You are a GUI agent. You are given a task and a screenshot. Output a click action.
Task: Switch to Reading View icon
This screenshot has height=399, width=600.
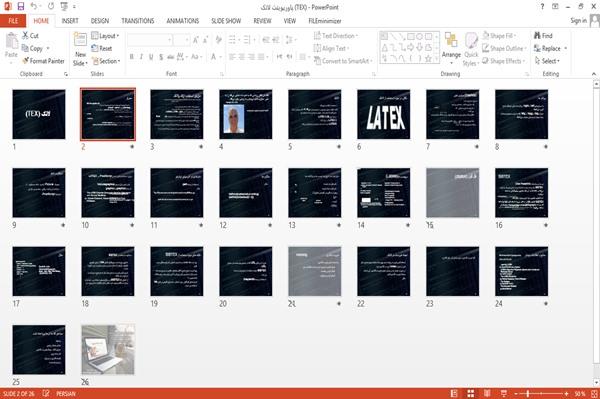(487, 393)
